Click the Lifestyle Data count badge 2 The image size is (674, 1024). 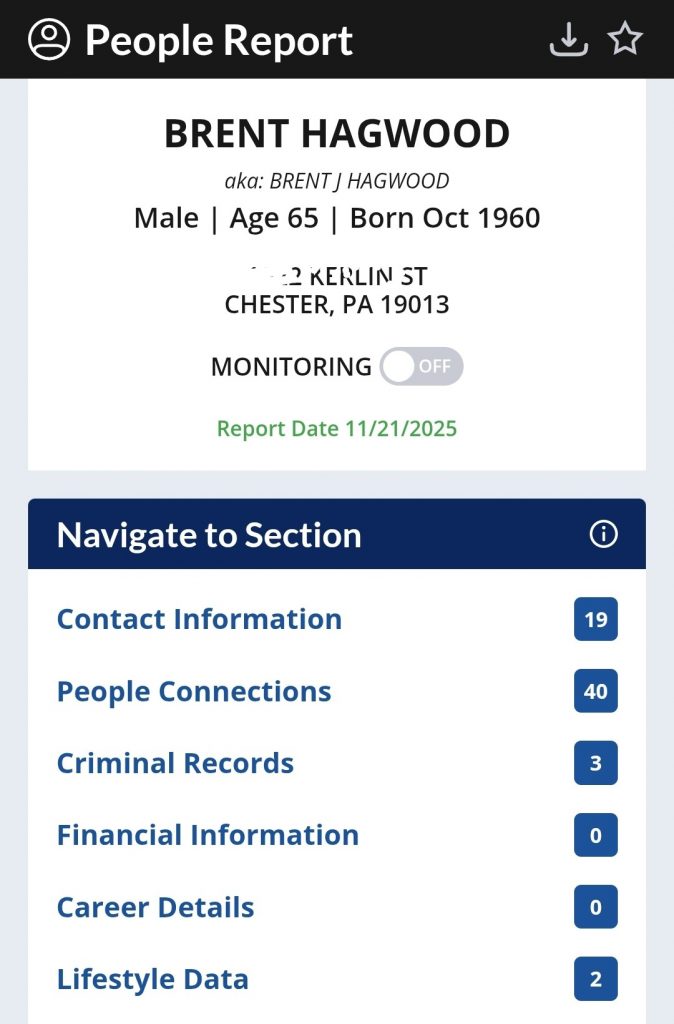(x=596, y=979)
